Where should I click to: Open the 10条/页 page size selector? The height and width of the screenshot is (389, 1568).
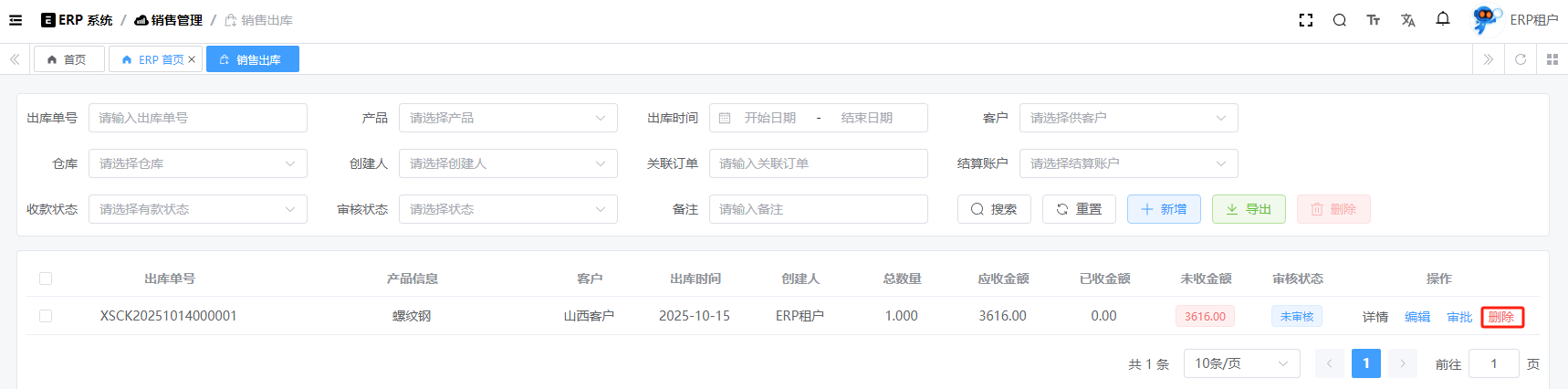[1241, 363]
